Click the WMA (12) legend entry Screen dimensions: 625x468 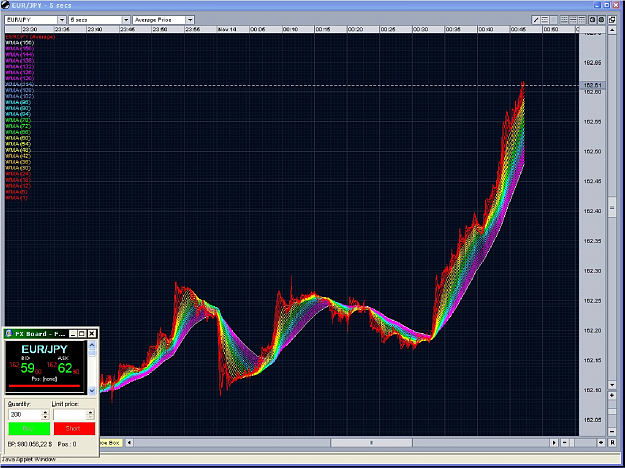click(18, 186)
